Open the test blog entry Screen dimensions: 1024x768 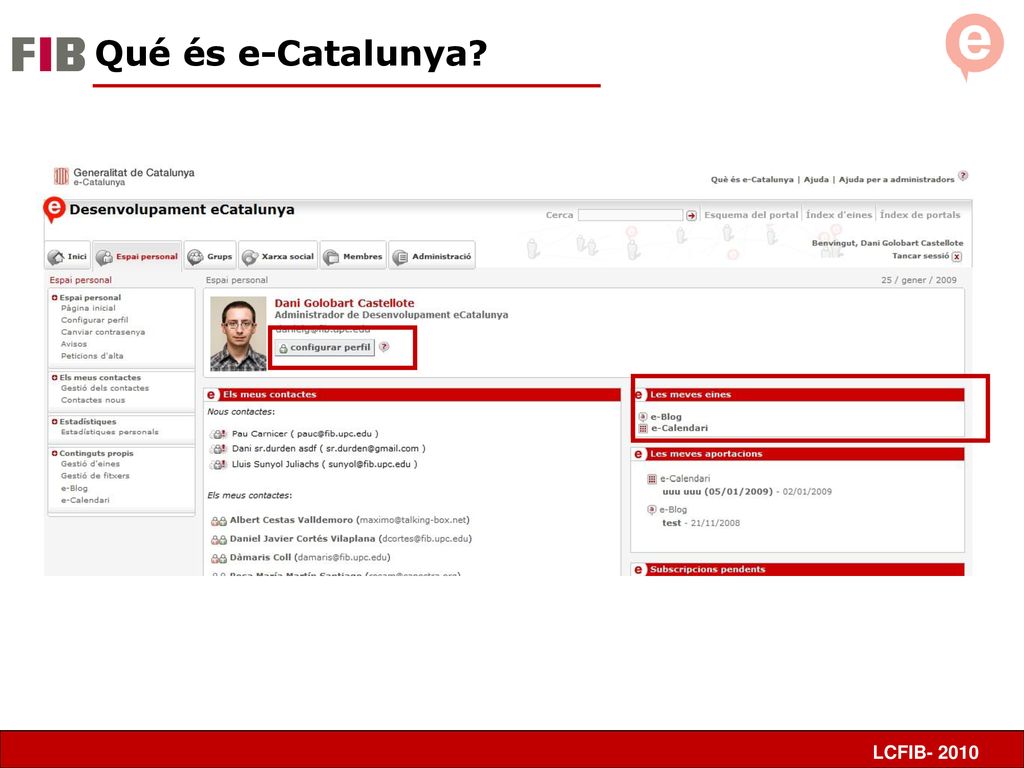pyautogui.click(x=671, y=523)
